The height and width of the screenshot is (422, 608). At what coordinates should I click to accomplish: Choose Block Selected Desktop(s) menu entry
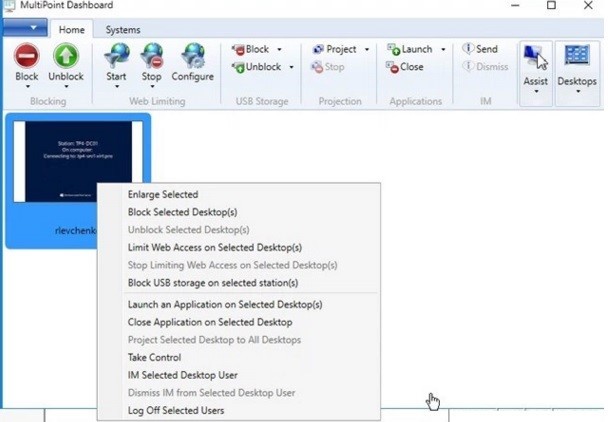pyautogui.click(x=182, y=212)
